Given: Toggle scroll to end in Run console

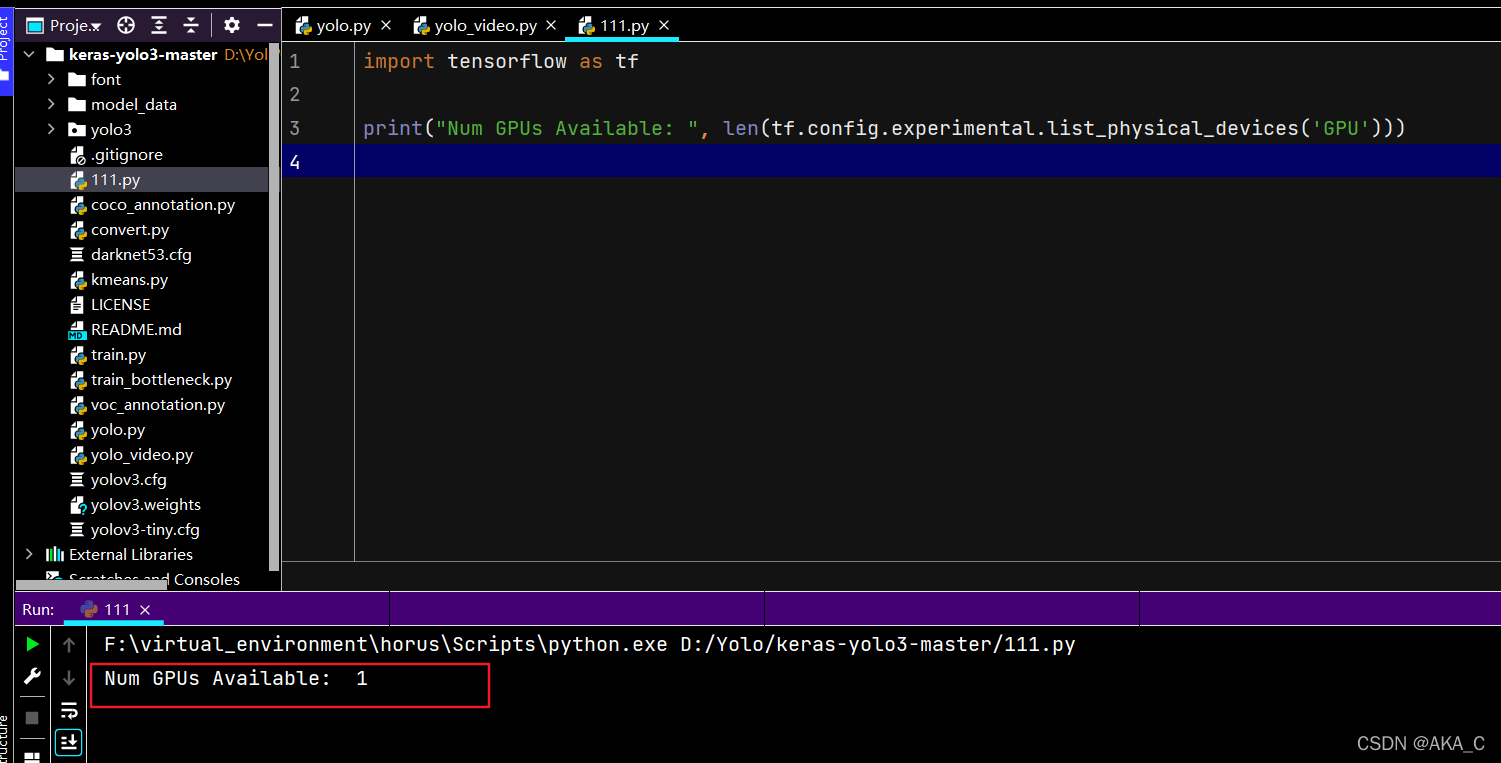Looking at the screenshot, I should coord(69,742).
